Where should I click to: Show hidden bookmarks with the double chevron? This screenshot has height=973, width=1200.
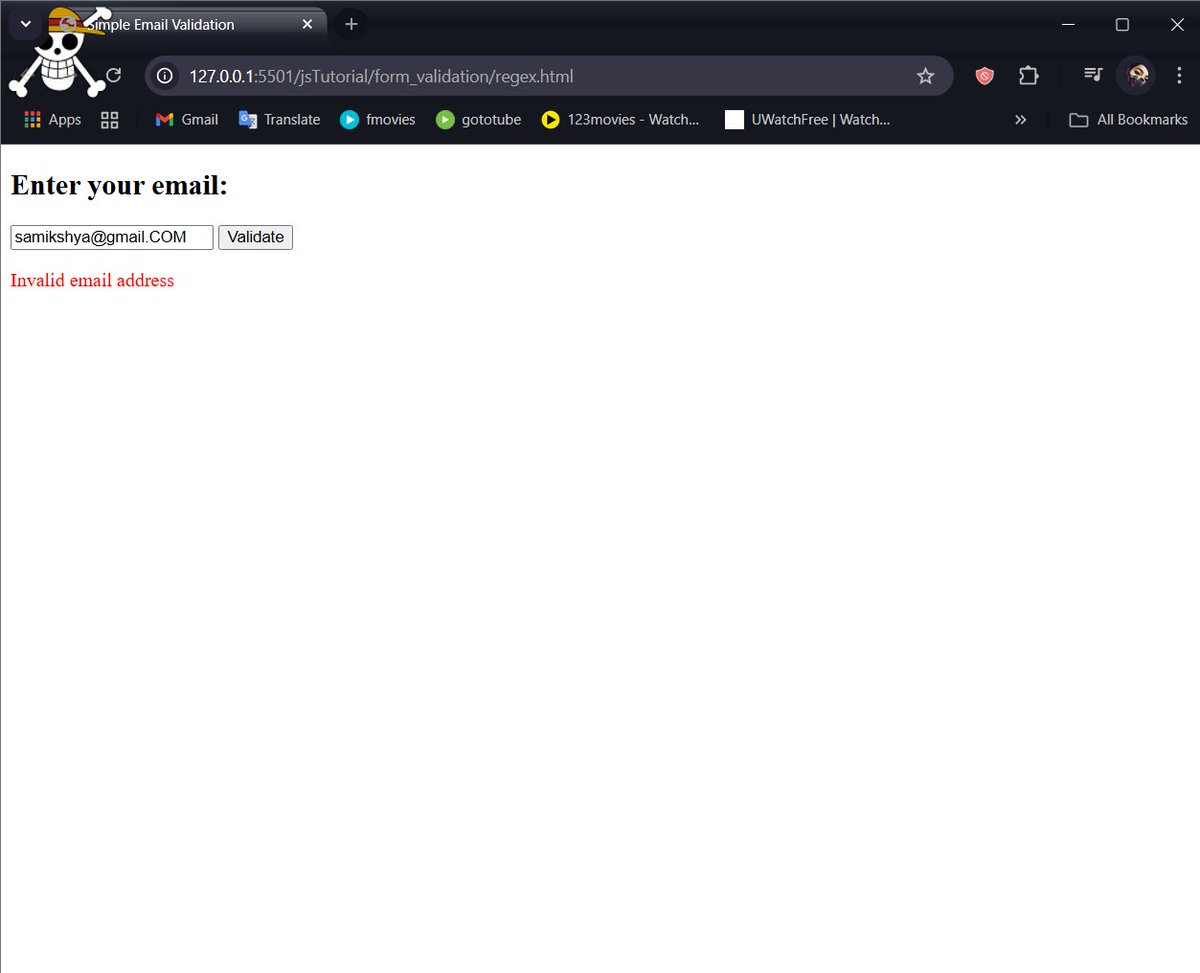pos(1020,120)
